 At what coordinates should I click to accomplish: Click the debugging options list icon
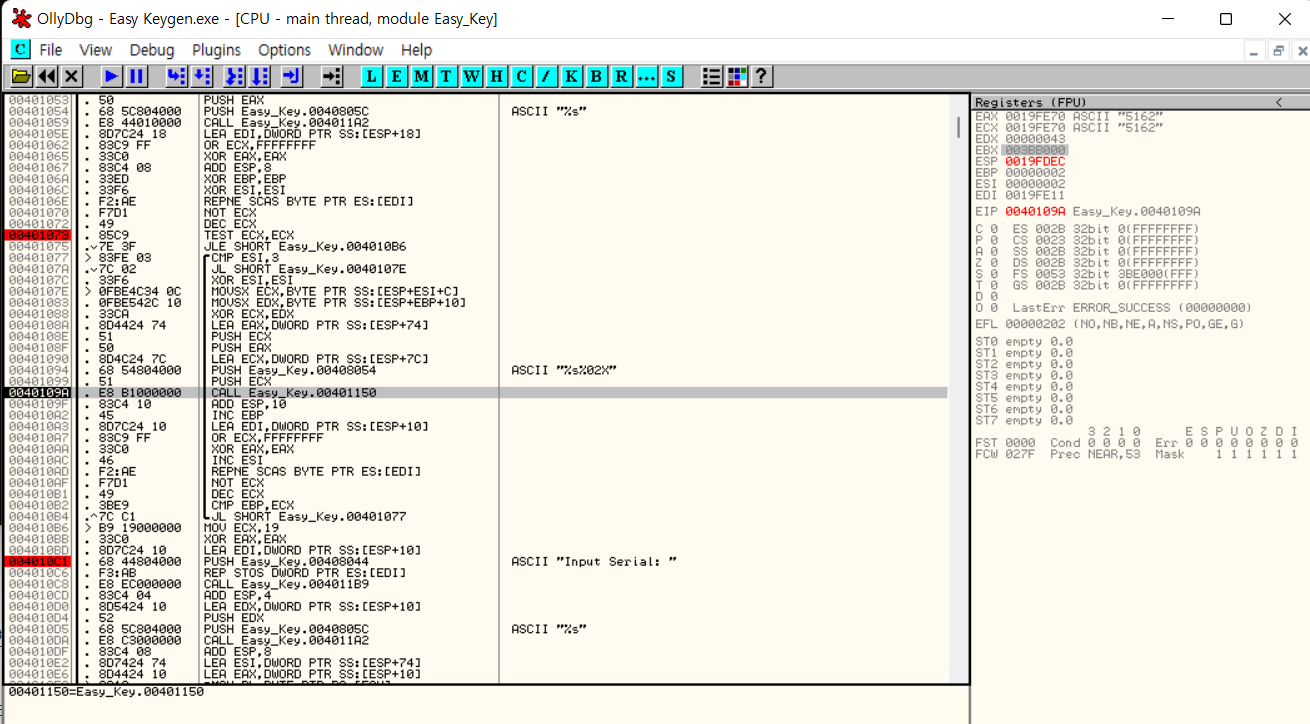[712, 76]
